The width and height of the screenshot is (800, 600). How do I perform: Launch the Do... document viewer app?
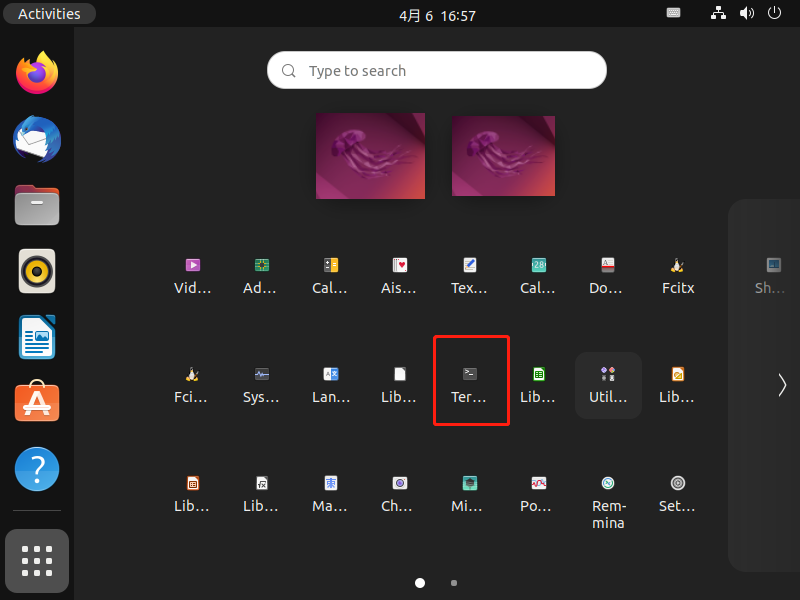608,265
